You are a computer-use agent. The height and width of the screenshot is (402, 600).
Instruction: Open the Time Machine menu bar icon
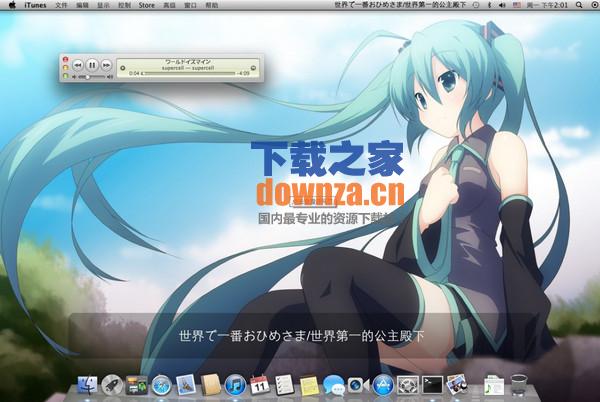point(476,5)
